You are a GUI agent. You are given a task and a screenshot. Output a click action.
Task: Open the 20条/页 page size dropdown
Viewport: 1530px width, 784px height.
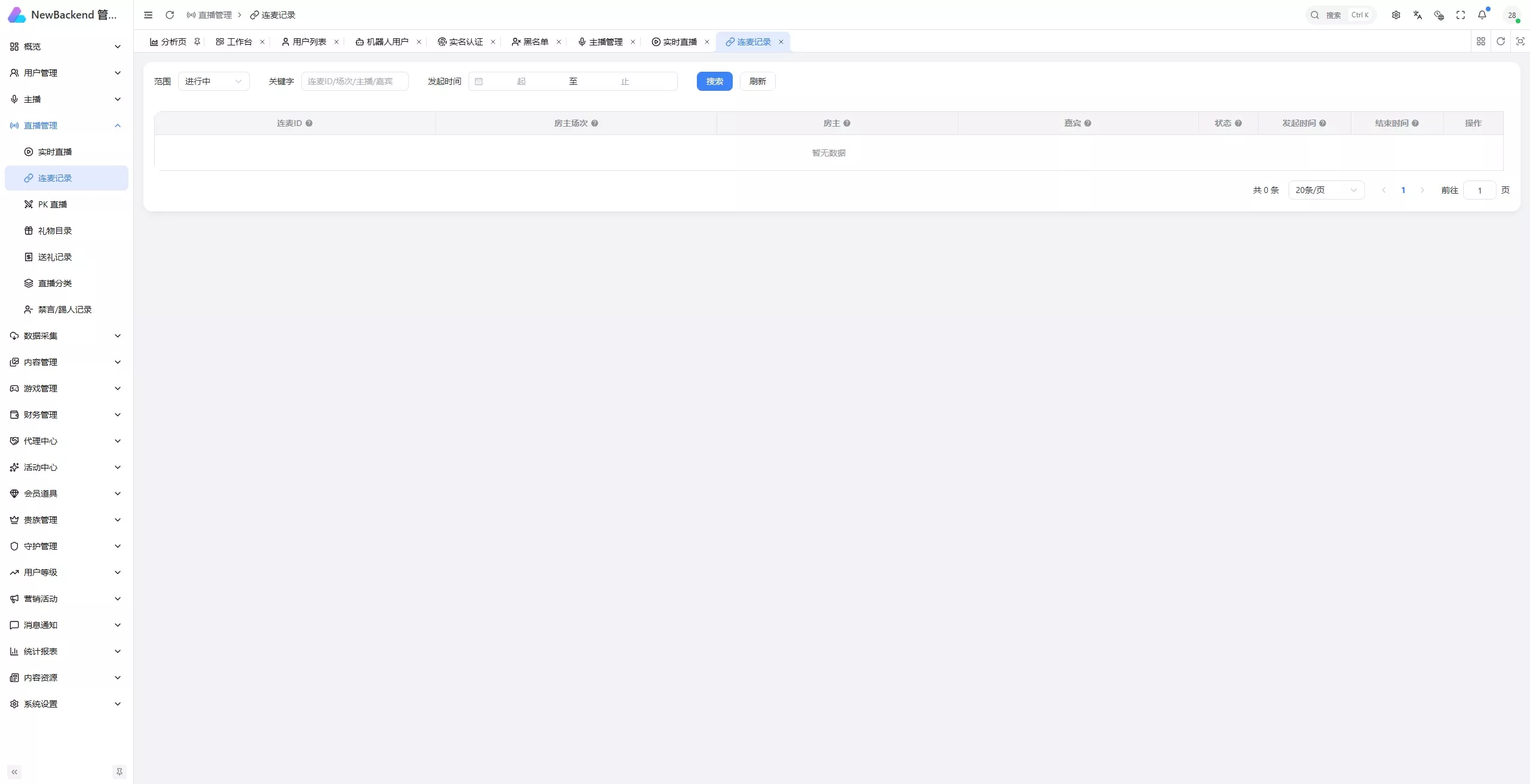pyautogui.click(x=1326, y=190)
